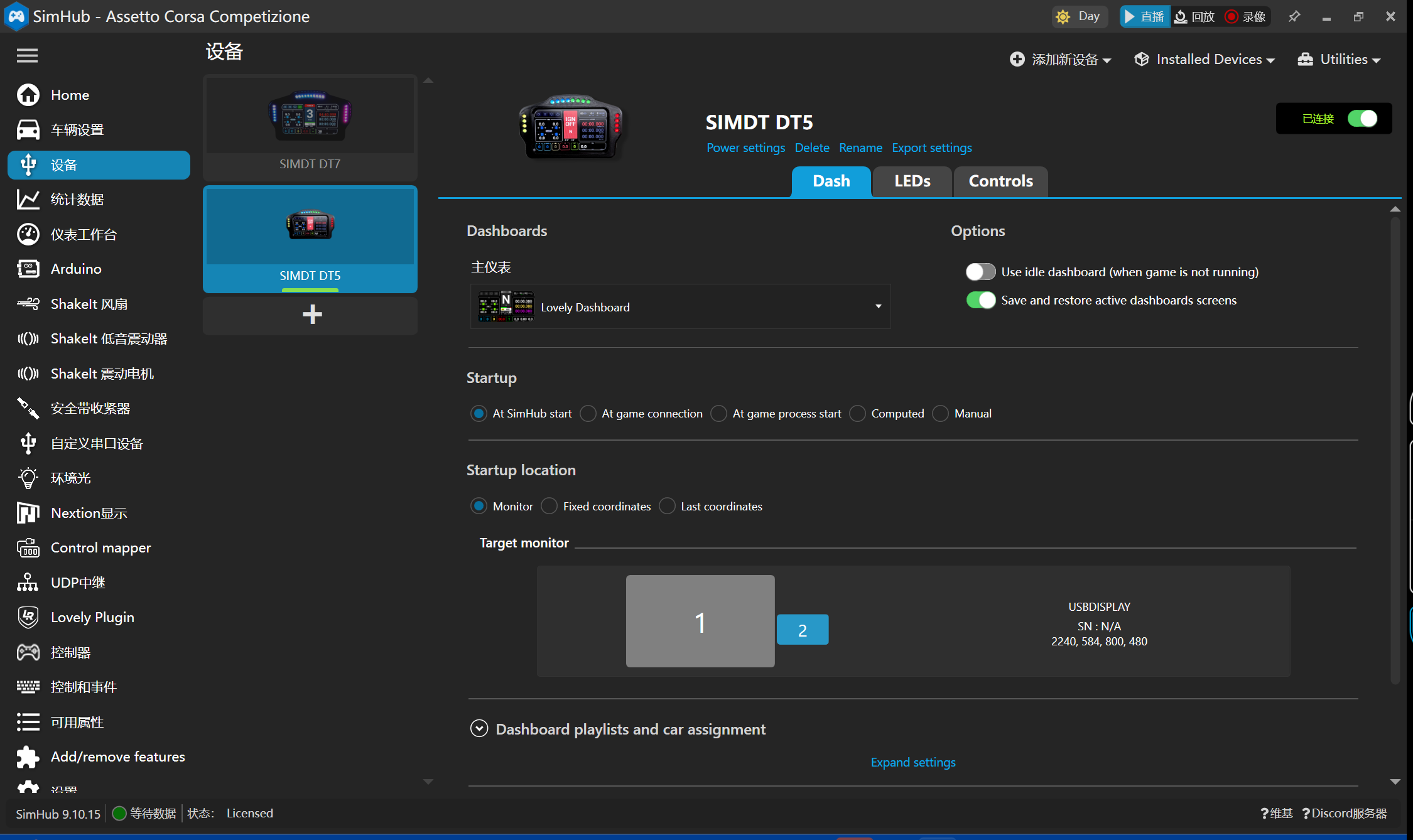Screen dimensions: 1413x840
Task: Open the Arduino sidebar icon
Action: (x=28, y=269)
